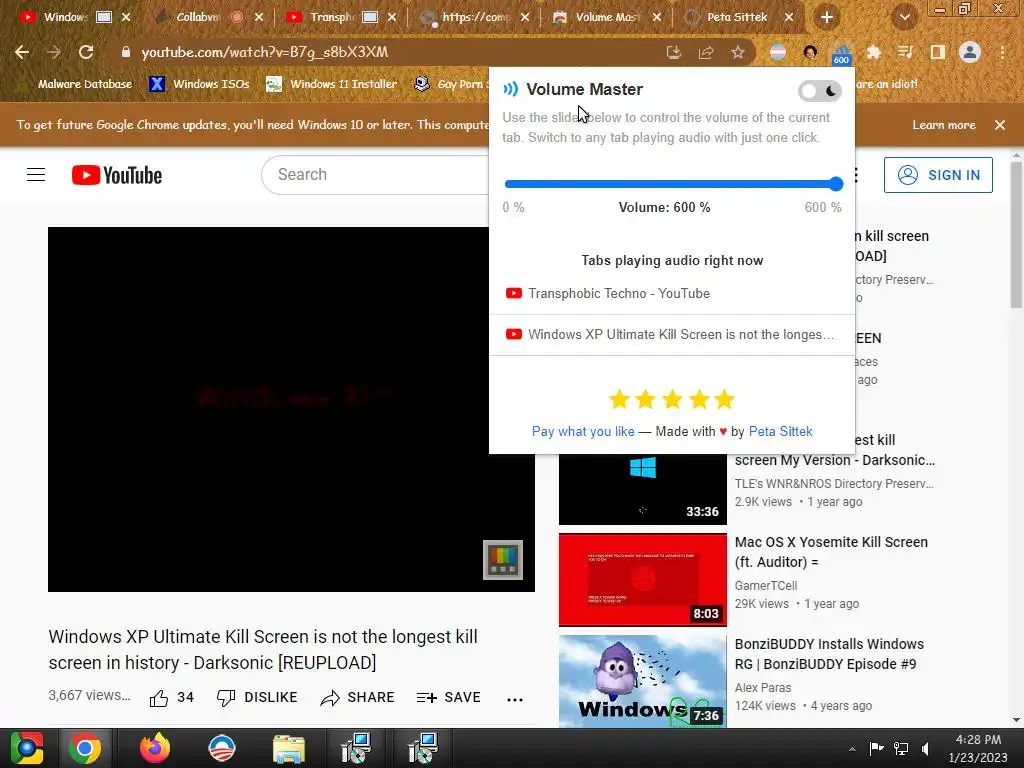Click the system tray volume speaker
This screenshot has width=1024, height=768.
pos(925,748)
